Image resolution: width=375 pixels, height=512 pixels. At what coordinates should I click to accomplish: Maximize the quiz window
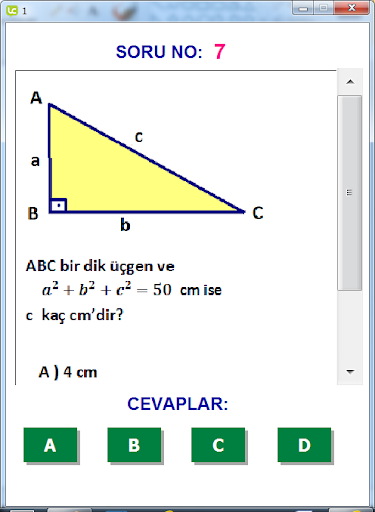(x=323, y=8)
